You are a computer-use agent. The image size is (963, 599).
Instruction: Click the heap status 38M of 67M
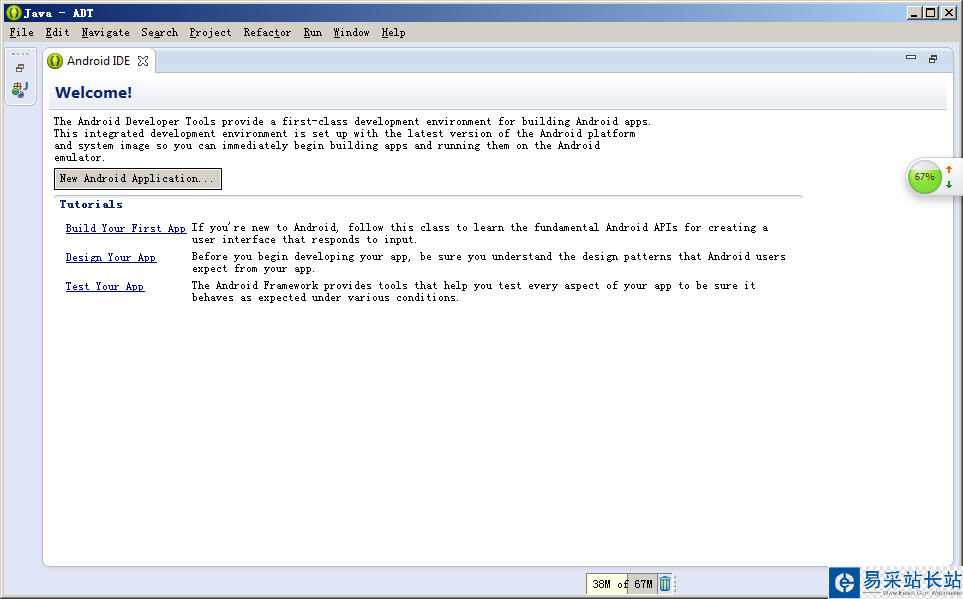622,584
